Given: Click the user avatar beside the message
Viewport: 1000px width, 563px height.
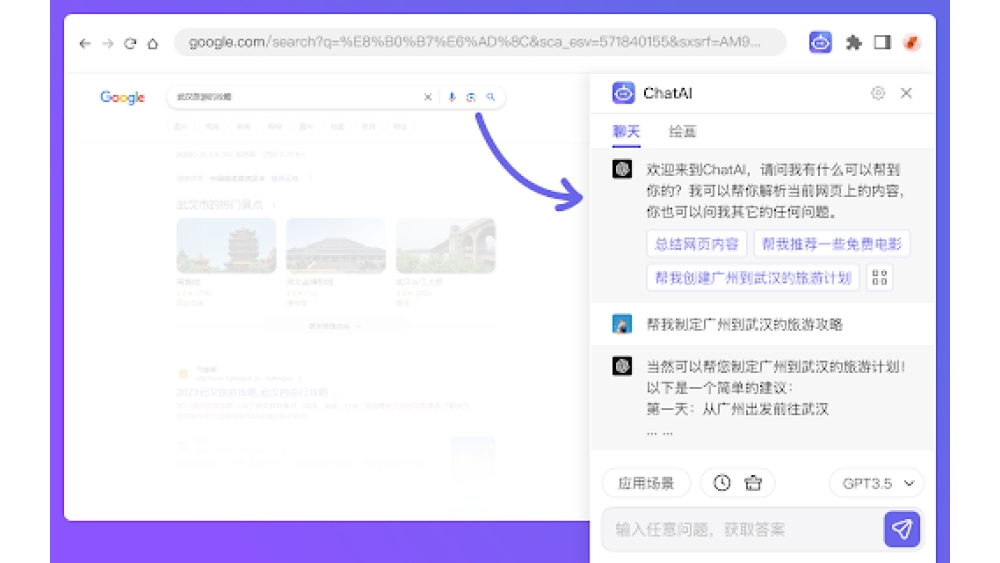Looking at the screenshot, I should tap(622, 324).
